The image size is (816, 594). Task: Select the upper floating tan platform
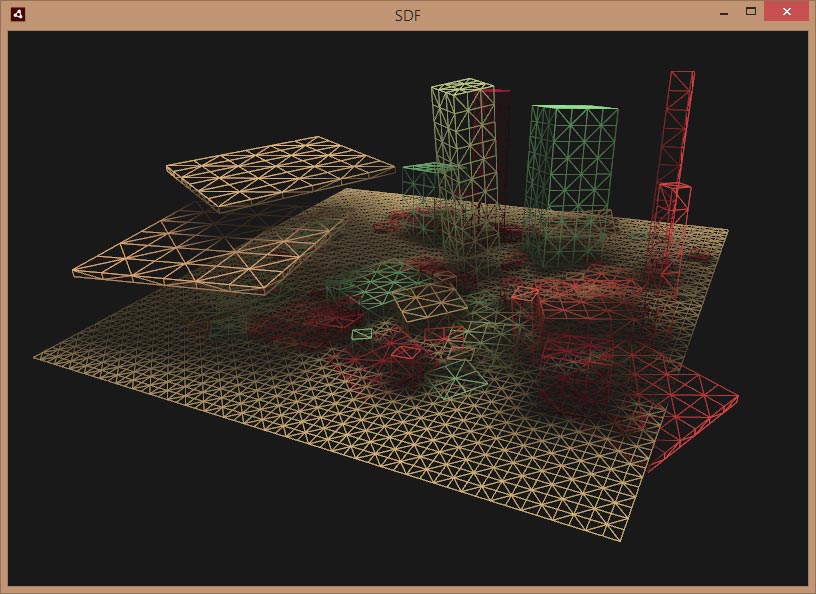point(280,170)
